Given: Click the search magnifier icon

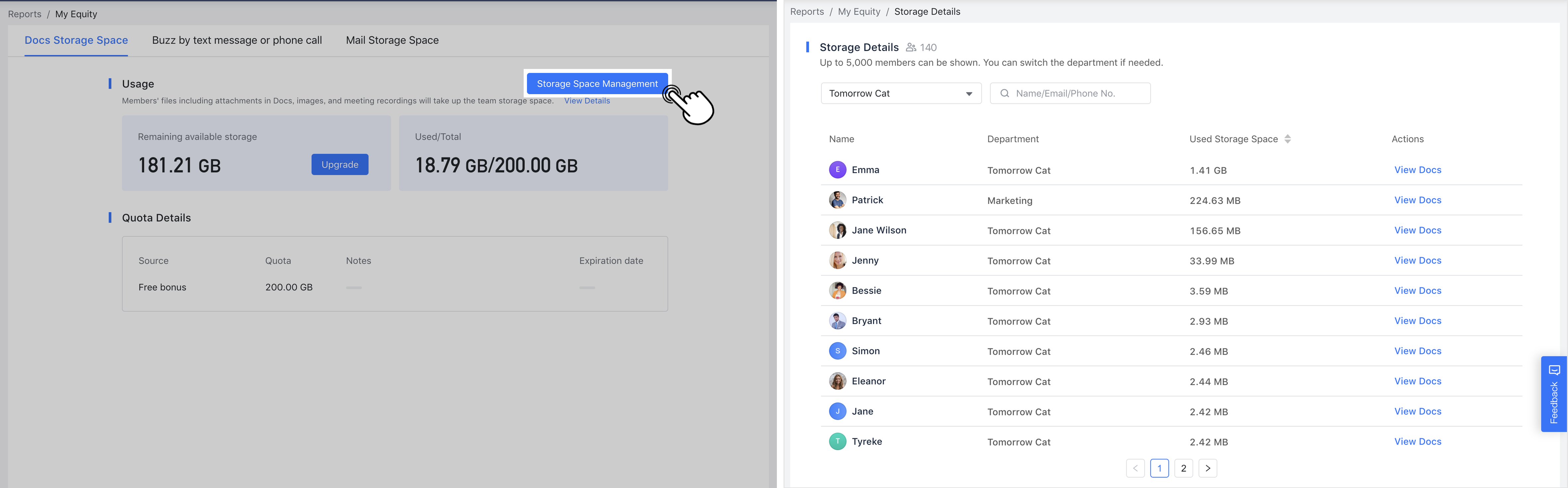Looking at the screenshot, I should (1005, 93).
